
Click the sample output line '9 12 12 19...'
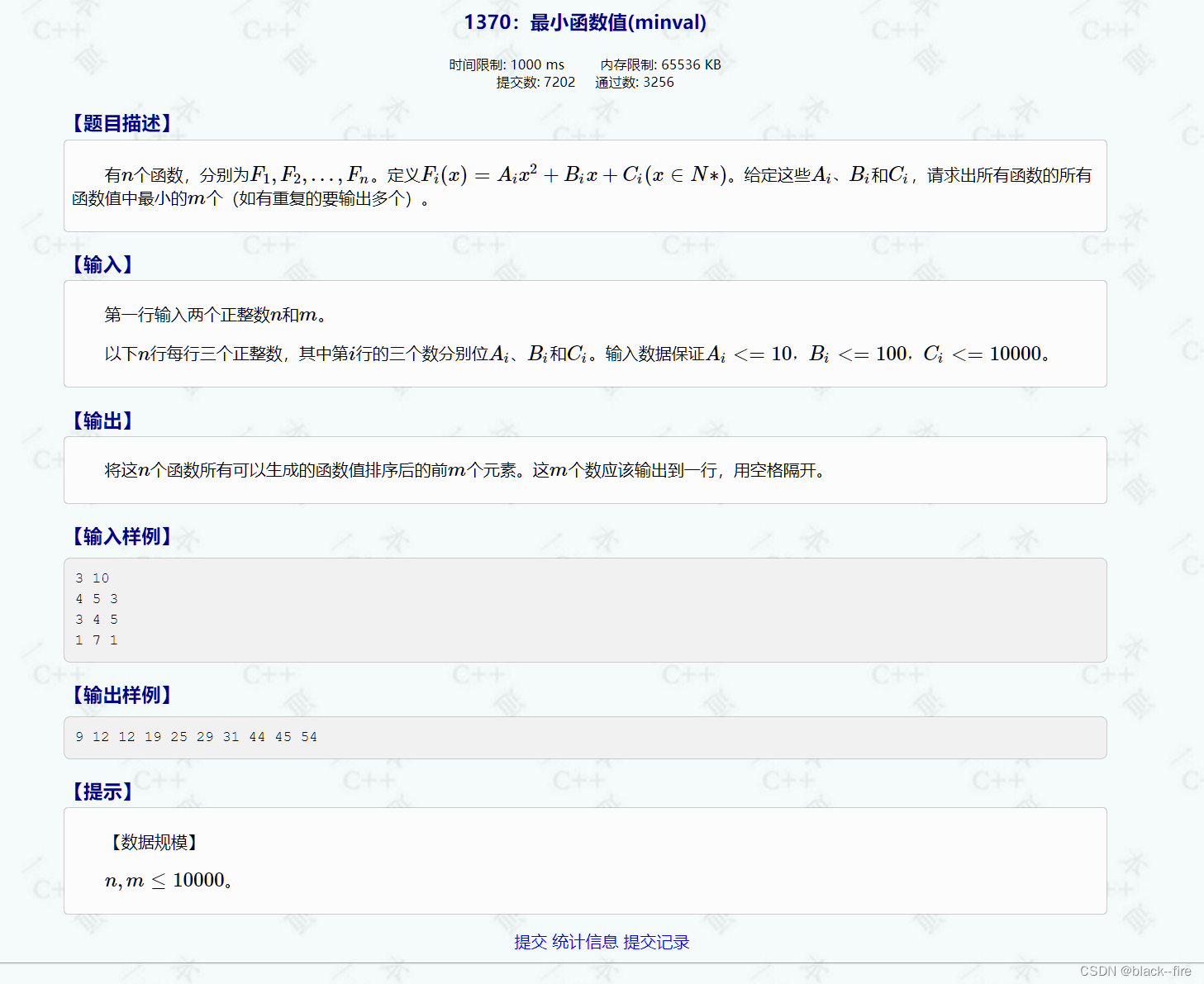point(196,737)
